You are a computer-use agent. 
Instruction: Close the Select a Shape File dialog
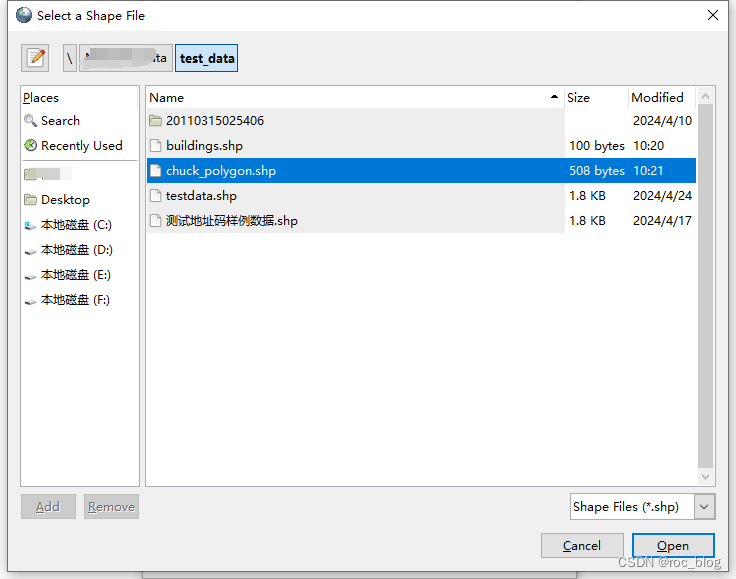713,15
